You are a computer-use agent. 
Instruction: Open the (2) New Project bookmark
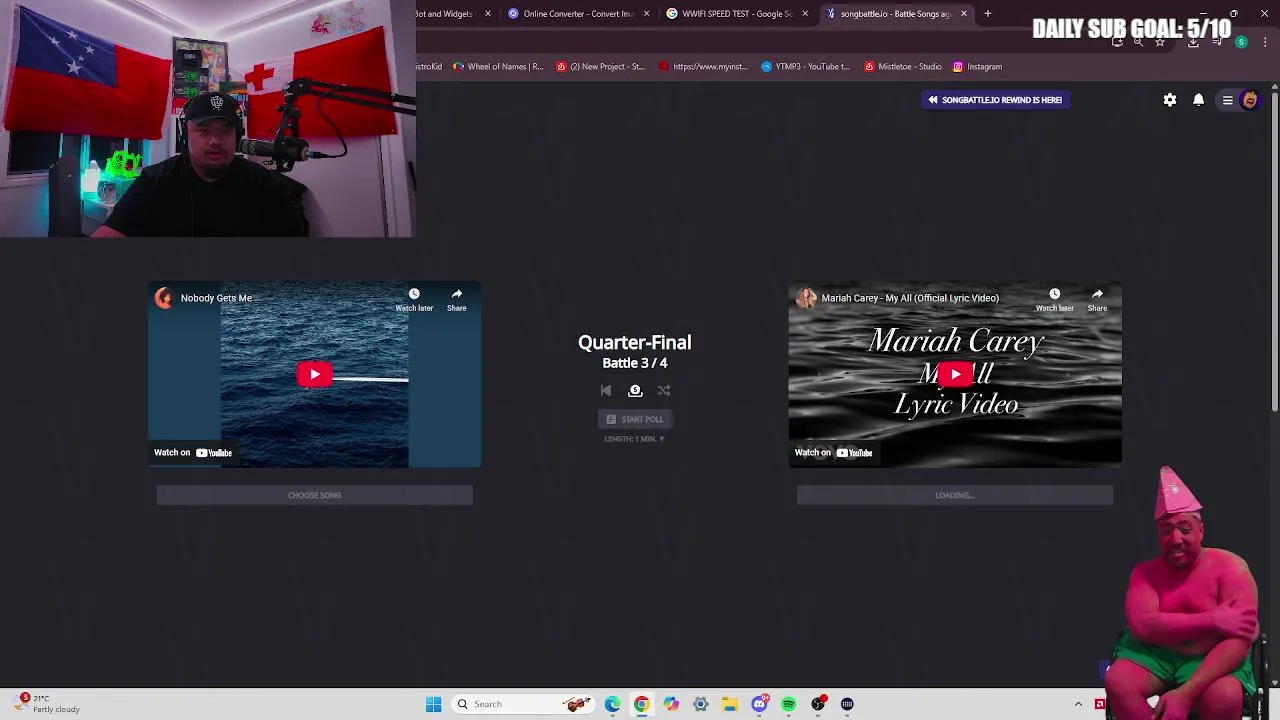click(601, 67)
